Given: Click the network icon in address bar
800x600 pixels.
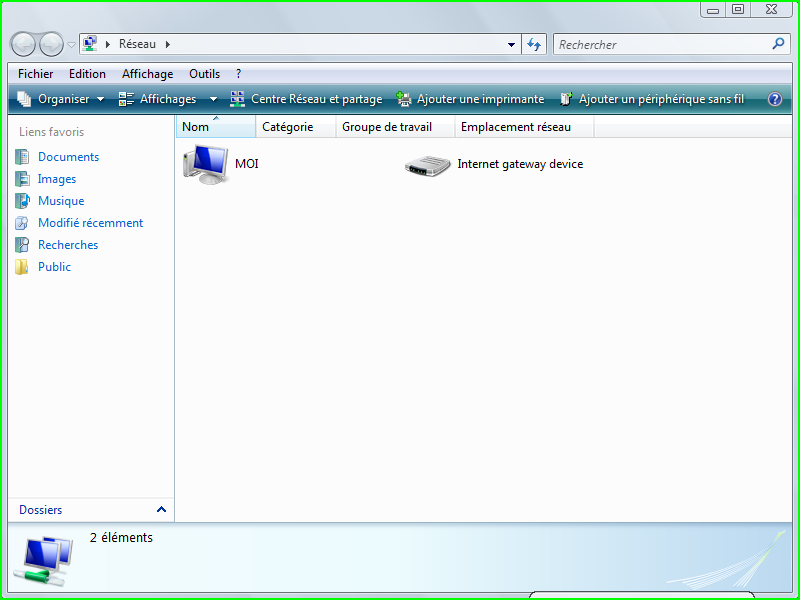Looking at the screenshot, I should pos(90,44).
